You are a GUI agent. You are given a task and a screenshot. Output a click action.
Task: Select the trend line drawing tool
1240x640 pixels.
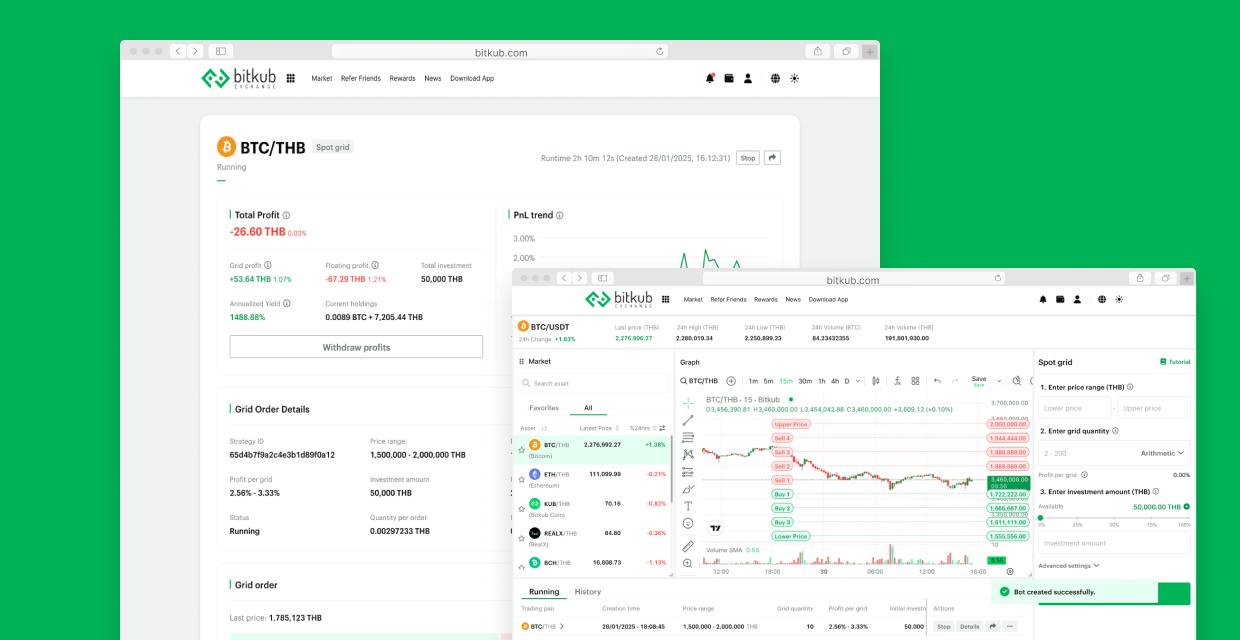click(x=688, y=420)
